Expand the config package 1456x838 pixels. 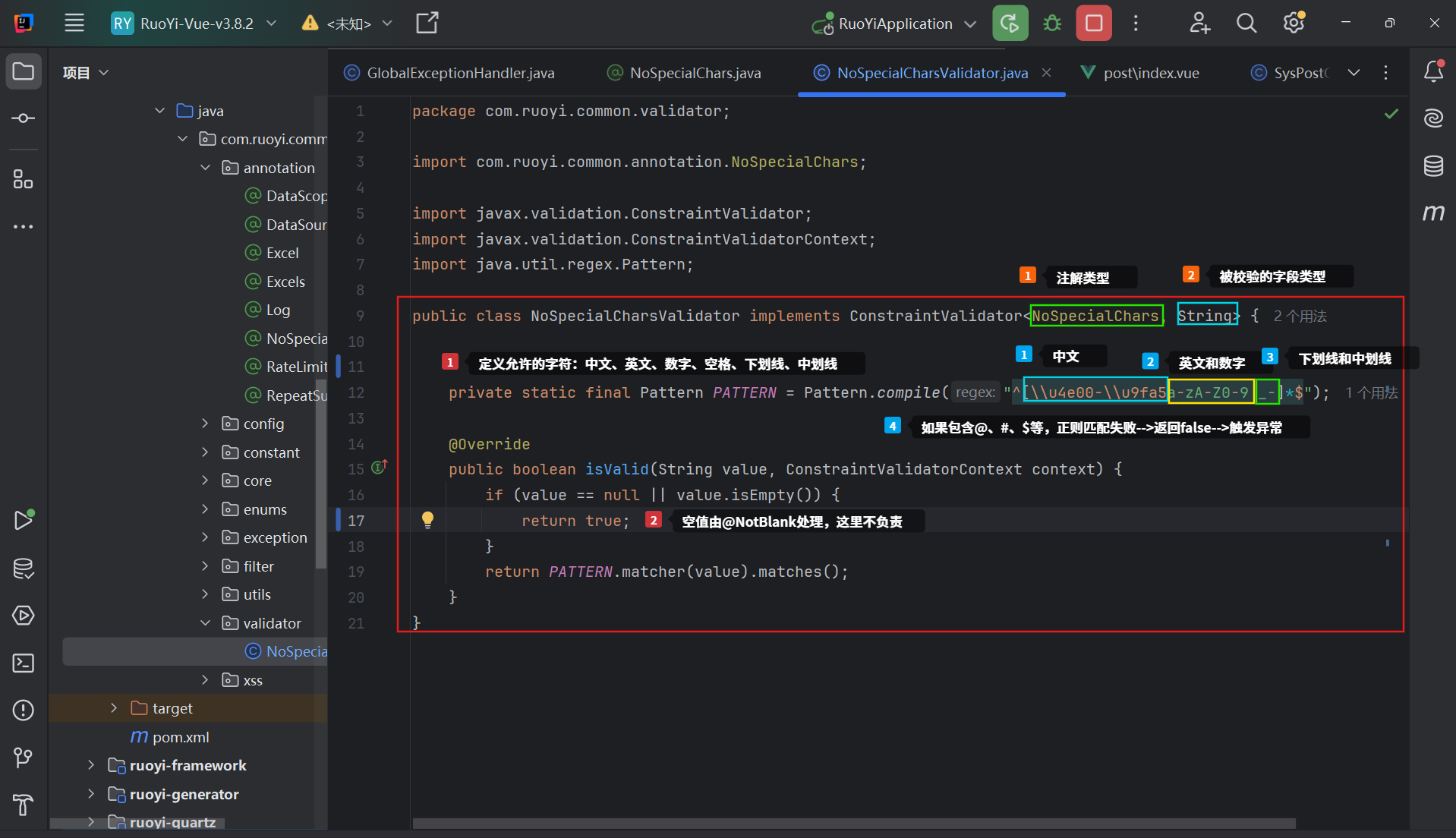tap(205, 424)
